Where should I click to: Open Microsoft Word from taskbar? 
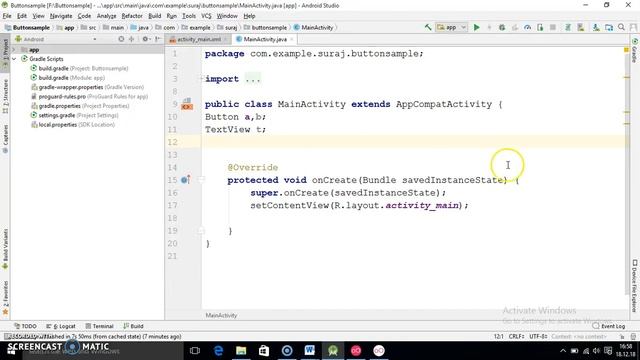(310, 351)
